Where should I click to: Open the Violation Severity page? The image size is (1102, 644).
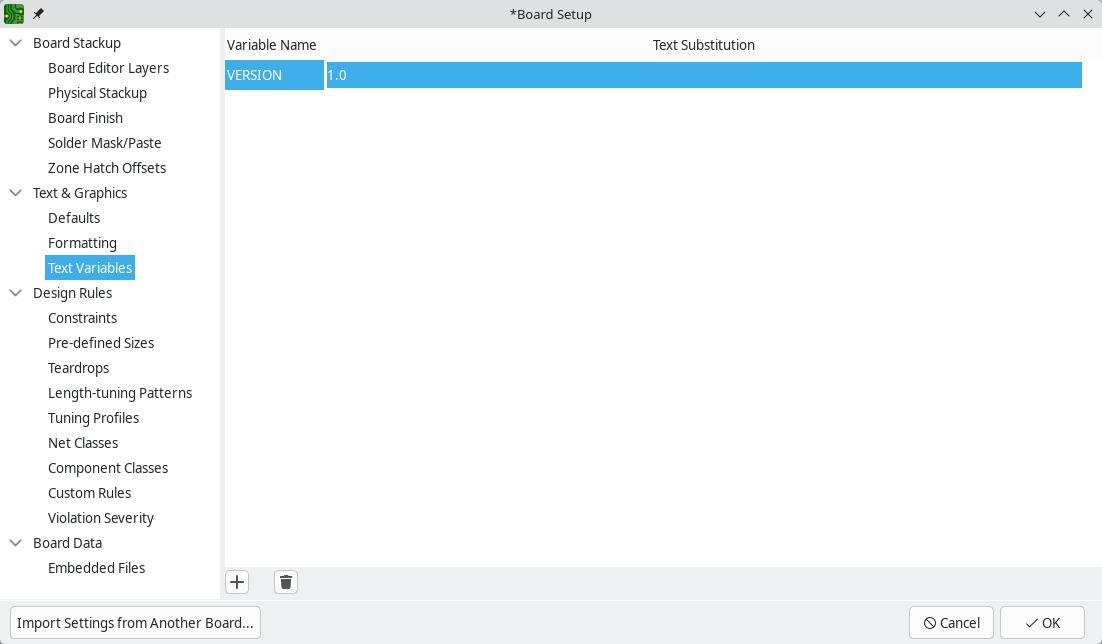(100, 518)
